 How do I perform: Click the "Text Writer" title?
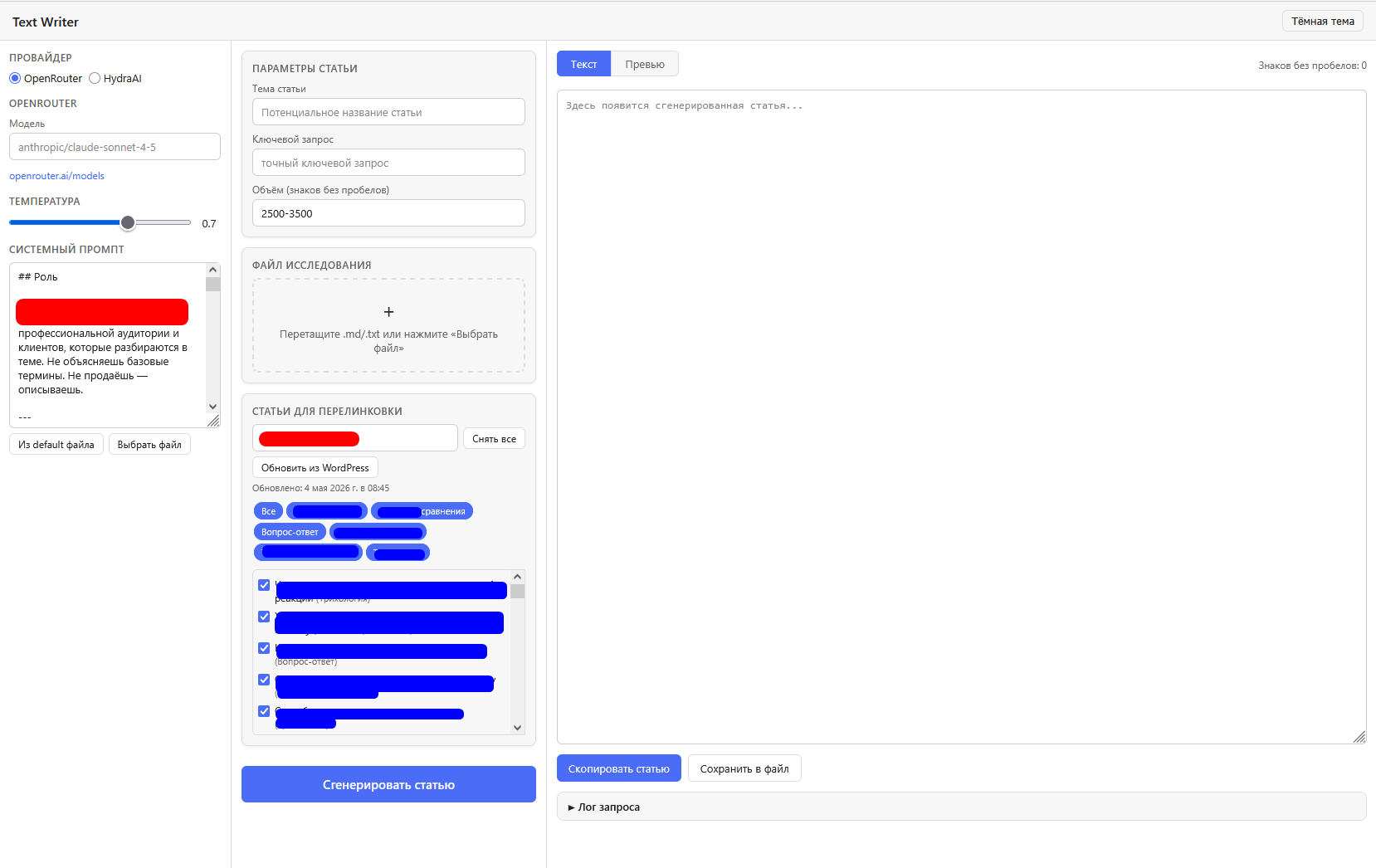click(x=46, y=22)
